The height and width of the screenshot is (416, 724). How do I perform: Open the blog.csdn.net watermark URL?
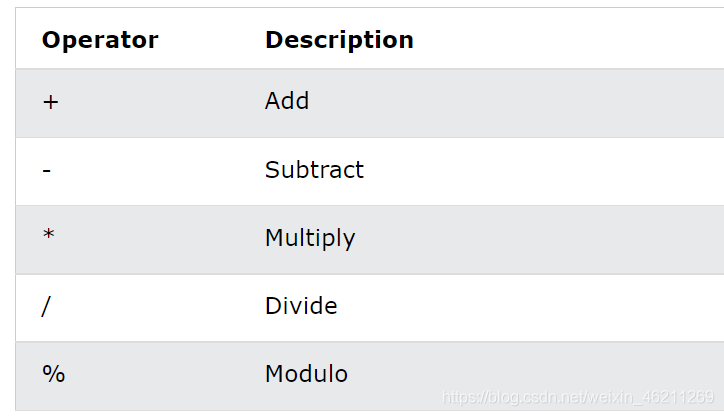578,398
